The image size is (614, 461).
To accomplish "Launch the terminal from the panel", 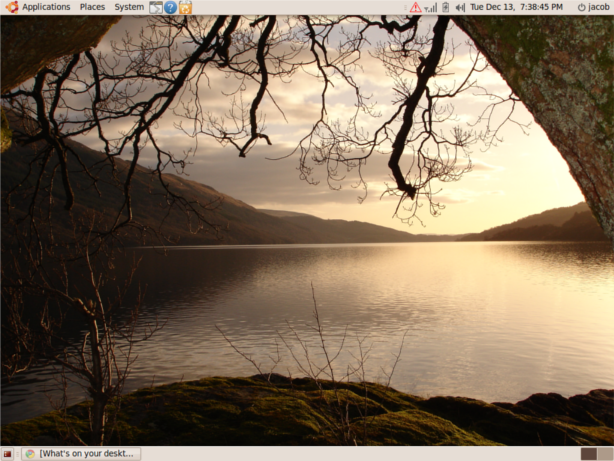I will (155, 7).
